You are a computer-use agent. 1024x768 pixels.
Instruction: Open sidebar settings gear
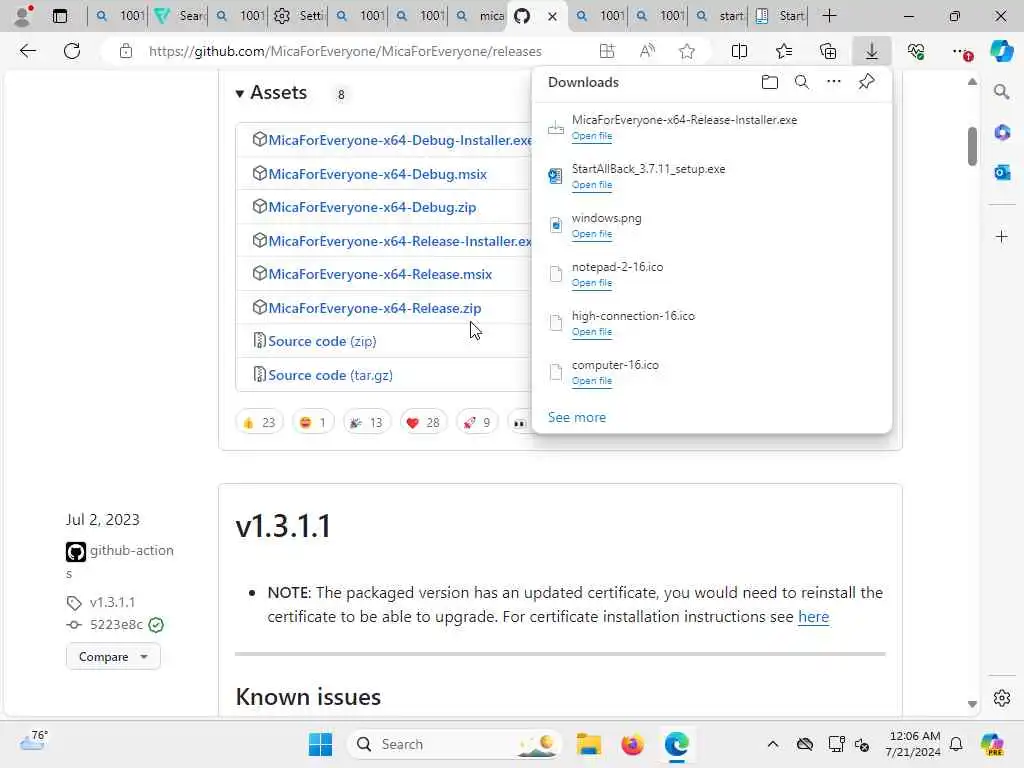1002,698
